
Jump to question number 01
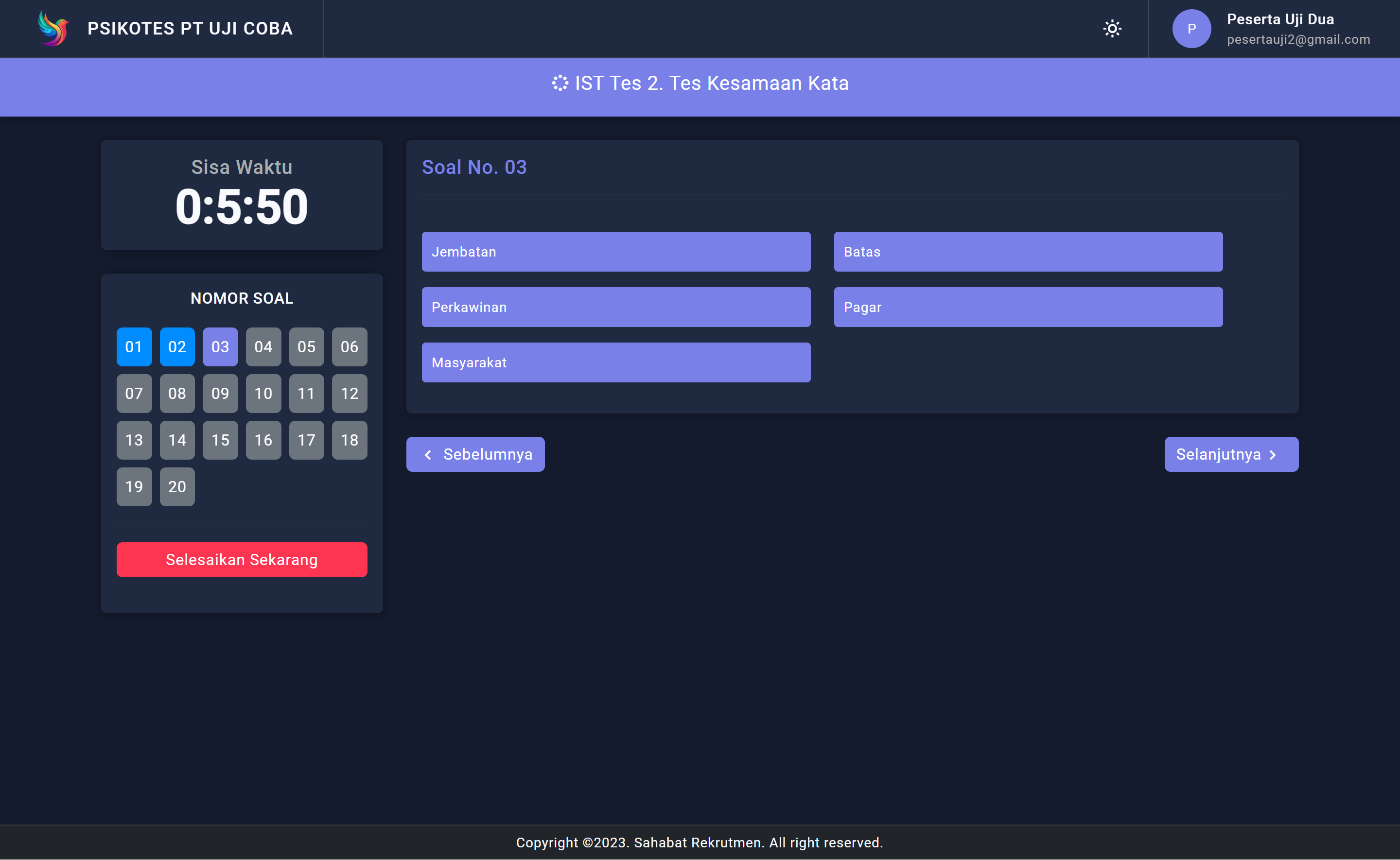point(134,346)
